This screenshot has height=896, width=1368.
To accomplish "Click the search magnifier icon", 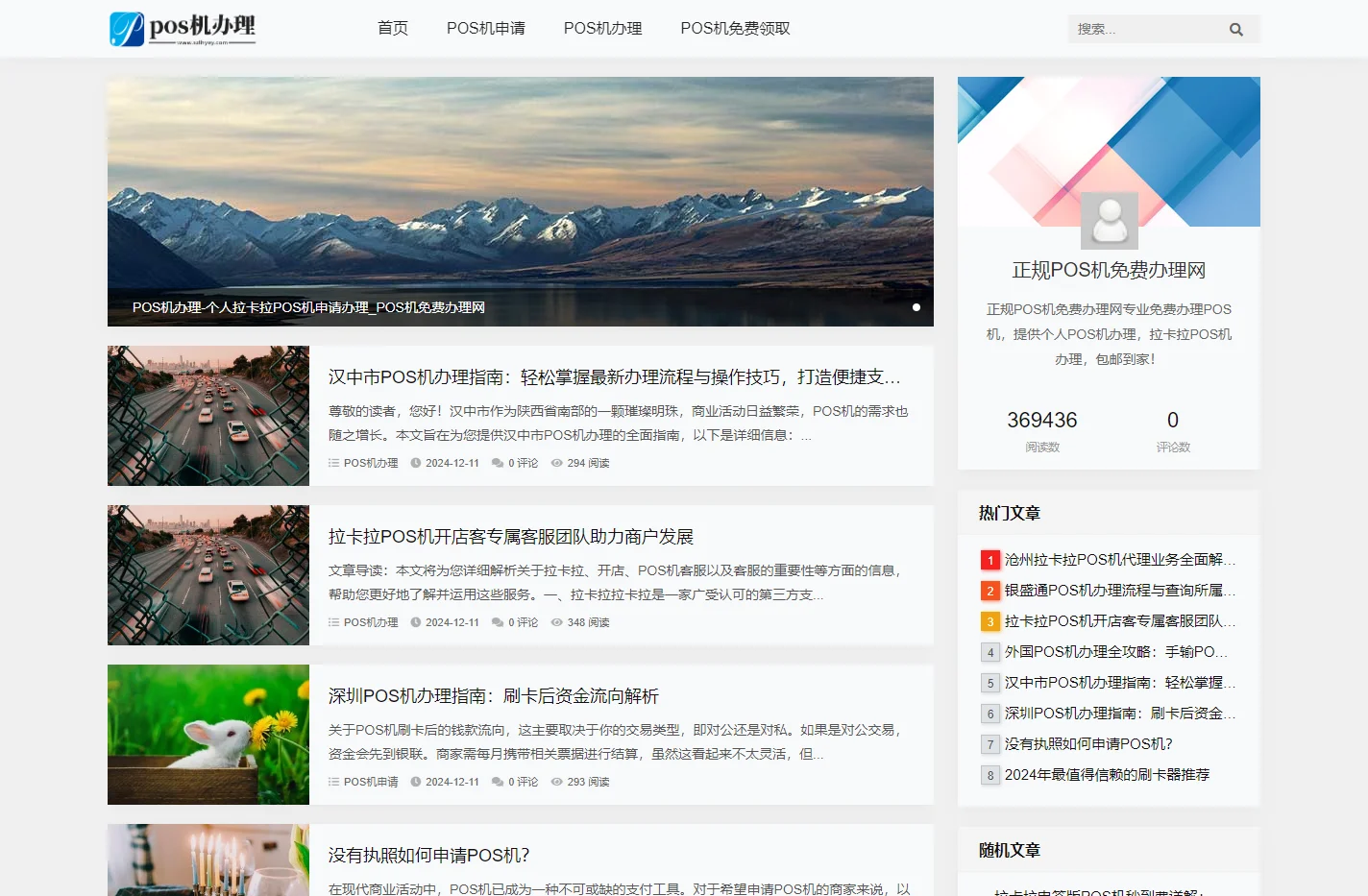I will 1235,30.
